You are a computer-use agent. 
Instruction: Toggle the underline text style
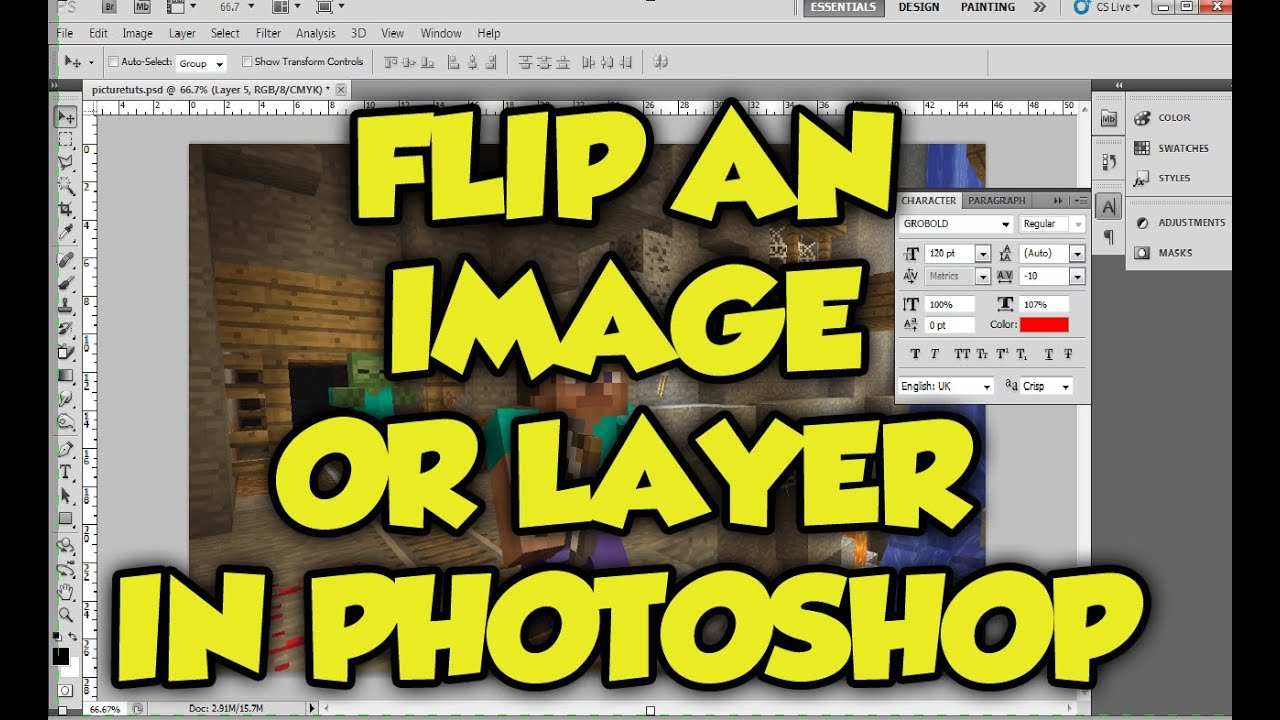(1049, 354)
